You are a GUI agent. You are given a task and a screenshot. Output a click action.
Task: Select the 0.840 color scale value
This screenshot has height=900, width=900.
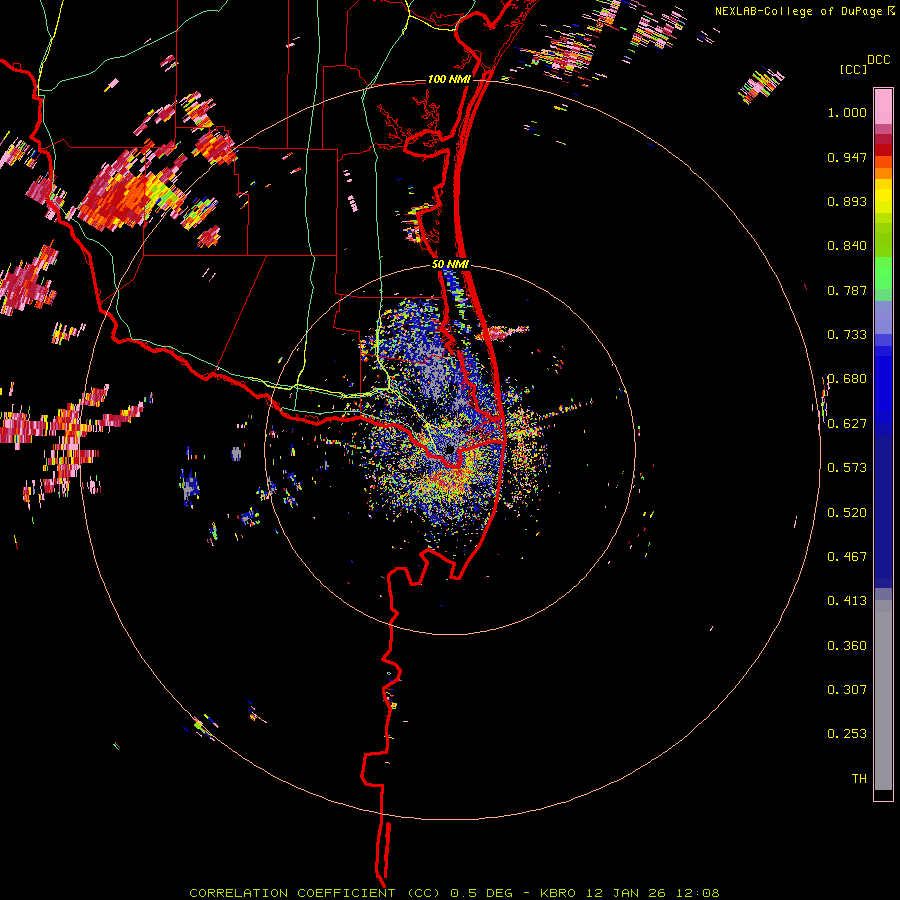click(847, 246)
